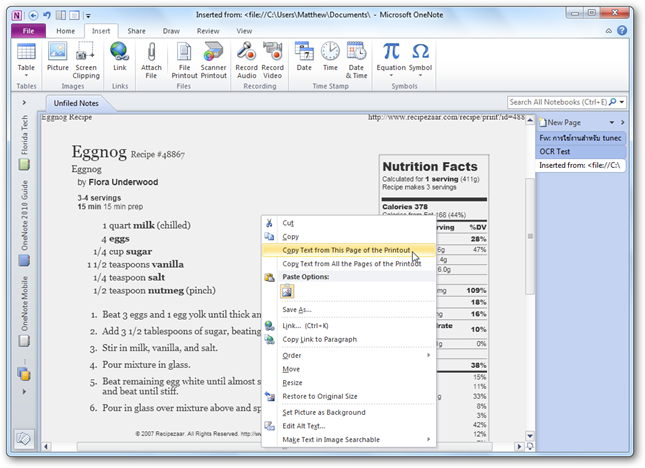Open the Symbol dropdown arrow
Image resolution: width=645 pixels, height=468 pixels.
(420, 76)
